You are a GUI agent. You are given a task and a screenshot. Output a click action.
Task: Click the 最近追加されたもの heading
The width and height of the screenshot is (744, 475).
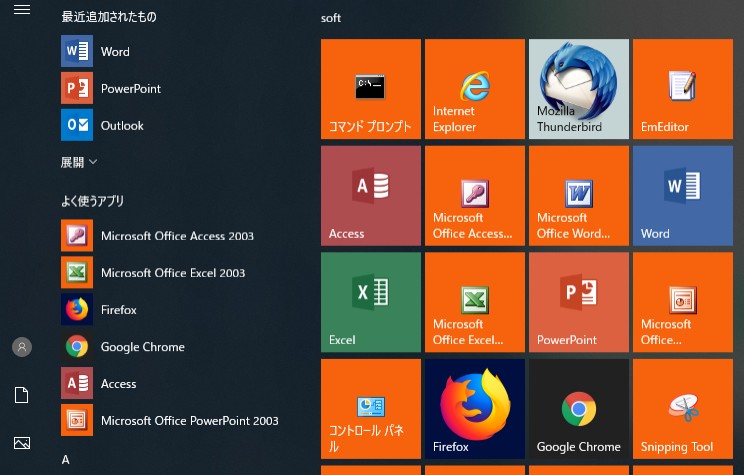[109, 17]
